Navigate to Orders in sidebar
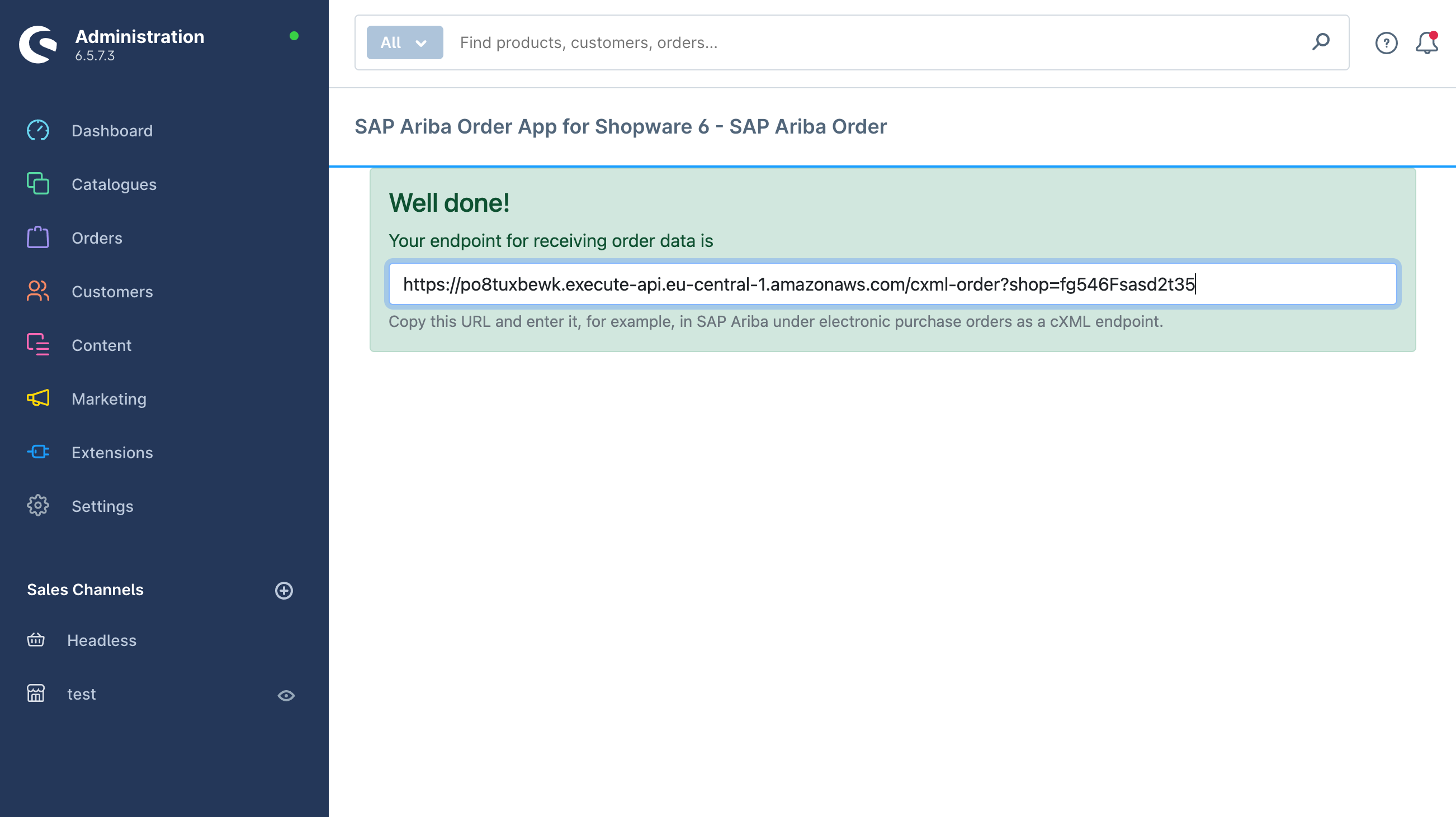The image size is (1456, 817). click(97, 237)
